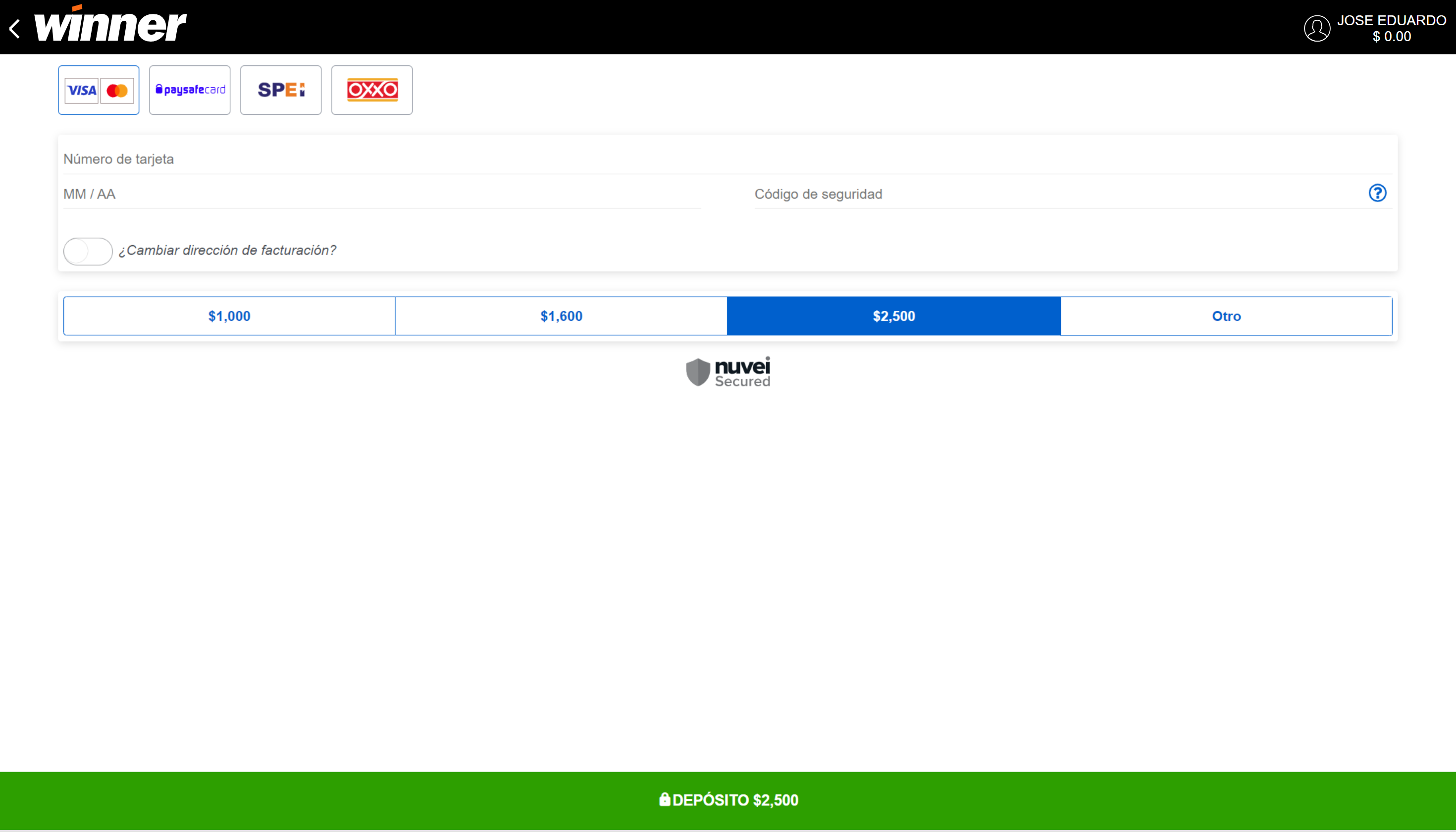Choose the Otro amount option
This screenshot has height=832, width=1456.
pyautogui.click(x=1226, y=316)
